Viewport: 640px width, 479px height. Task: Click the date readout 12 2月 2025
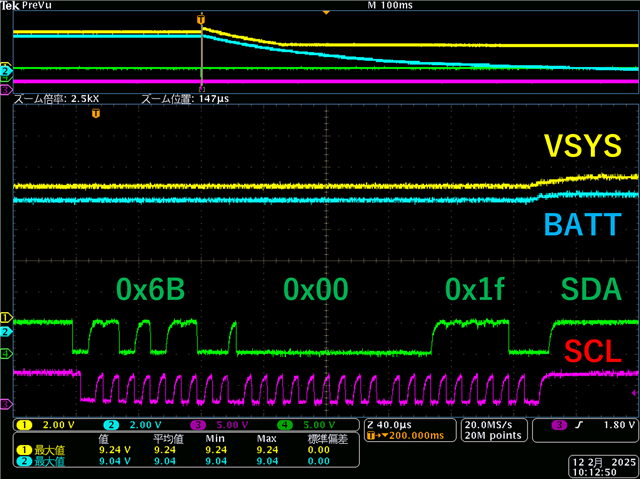(x=604, y=463)
